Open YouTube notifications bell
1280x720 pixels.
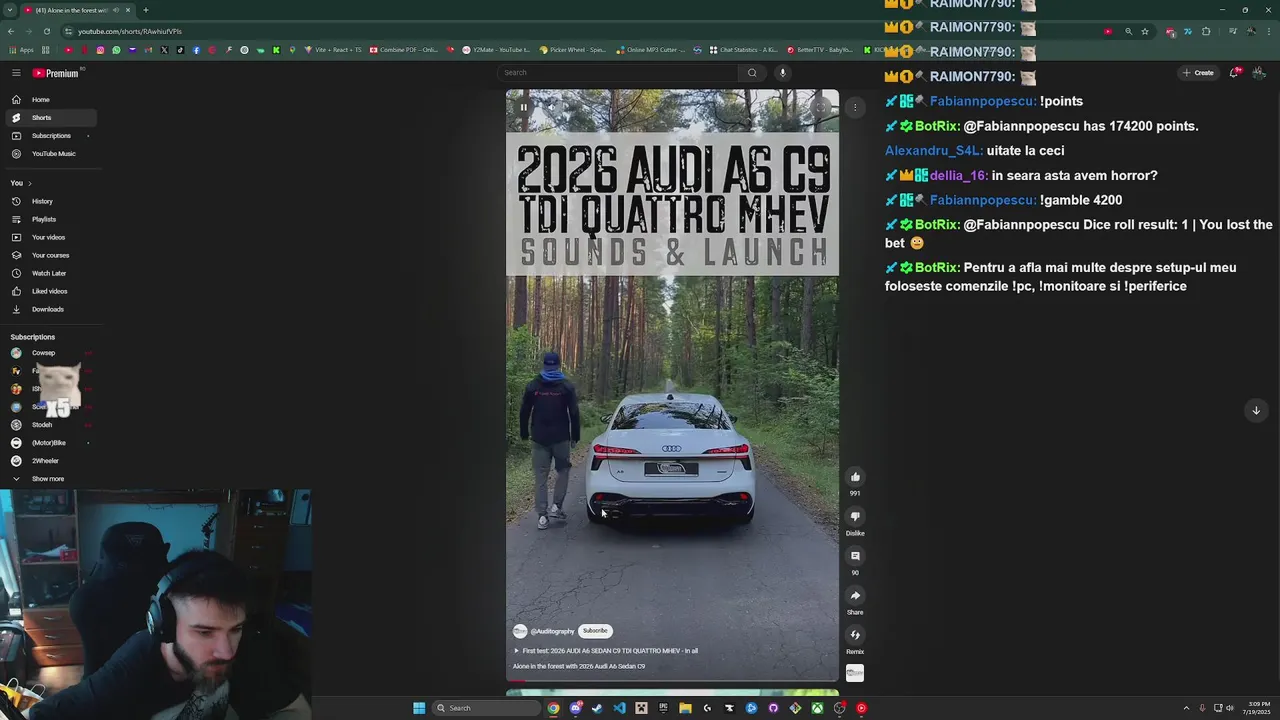pyautogui.click(x=1235, y=73)
